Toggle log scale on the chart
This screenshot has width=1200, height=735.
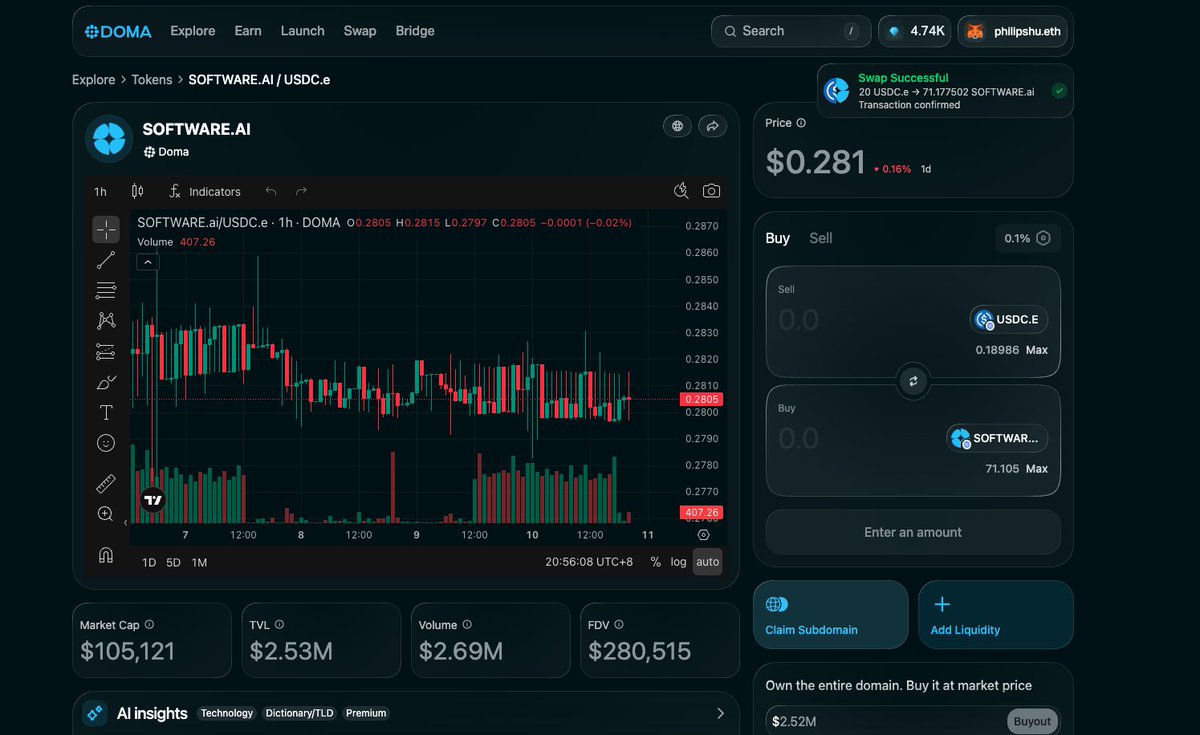679,562
